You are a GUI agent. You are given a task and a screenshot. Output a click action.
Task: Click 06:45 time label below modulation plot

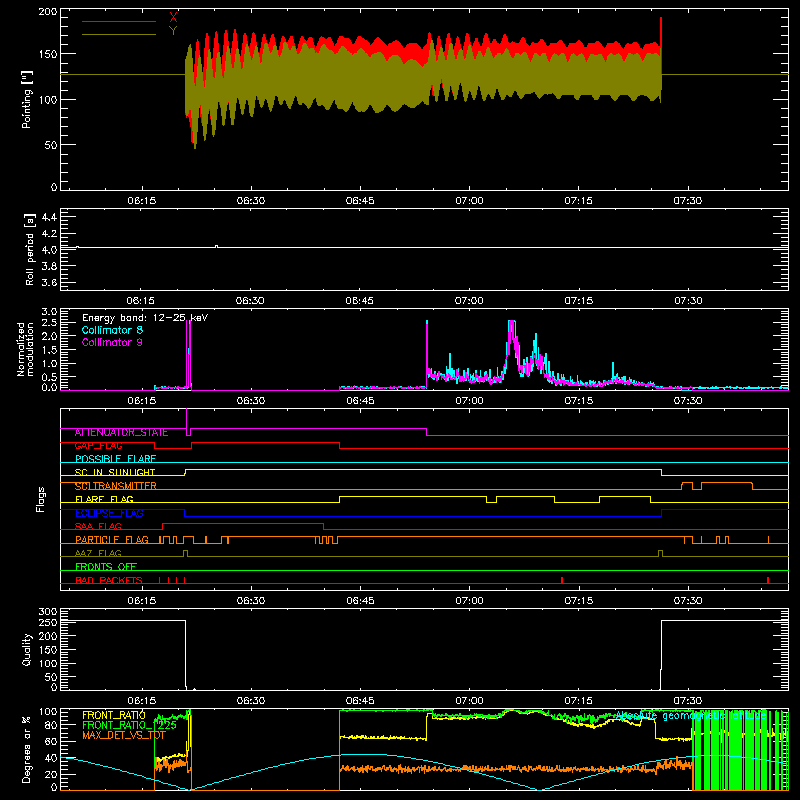[360, 401]
